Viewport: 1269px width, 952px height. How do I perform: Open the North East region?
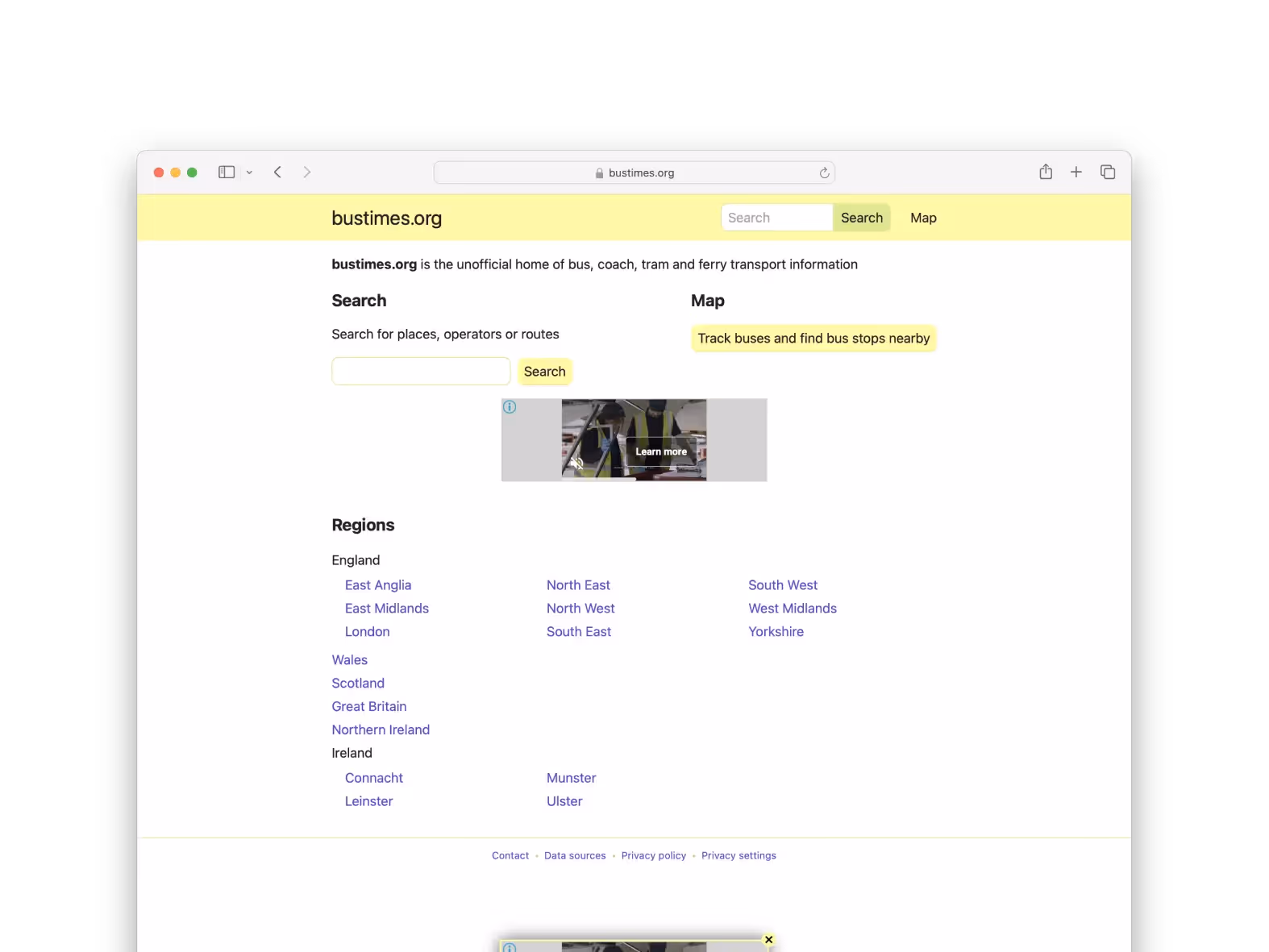pos(578,585)
